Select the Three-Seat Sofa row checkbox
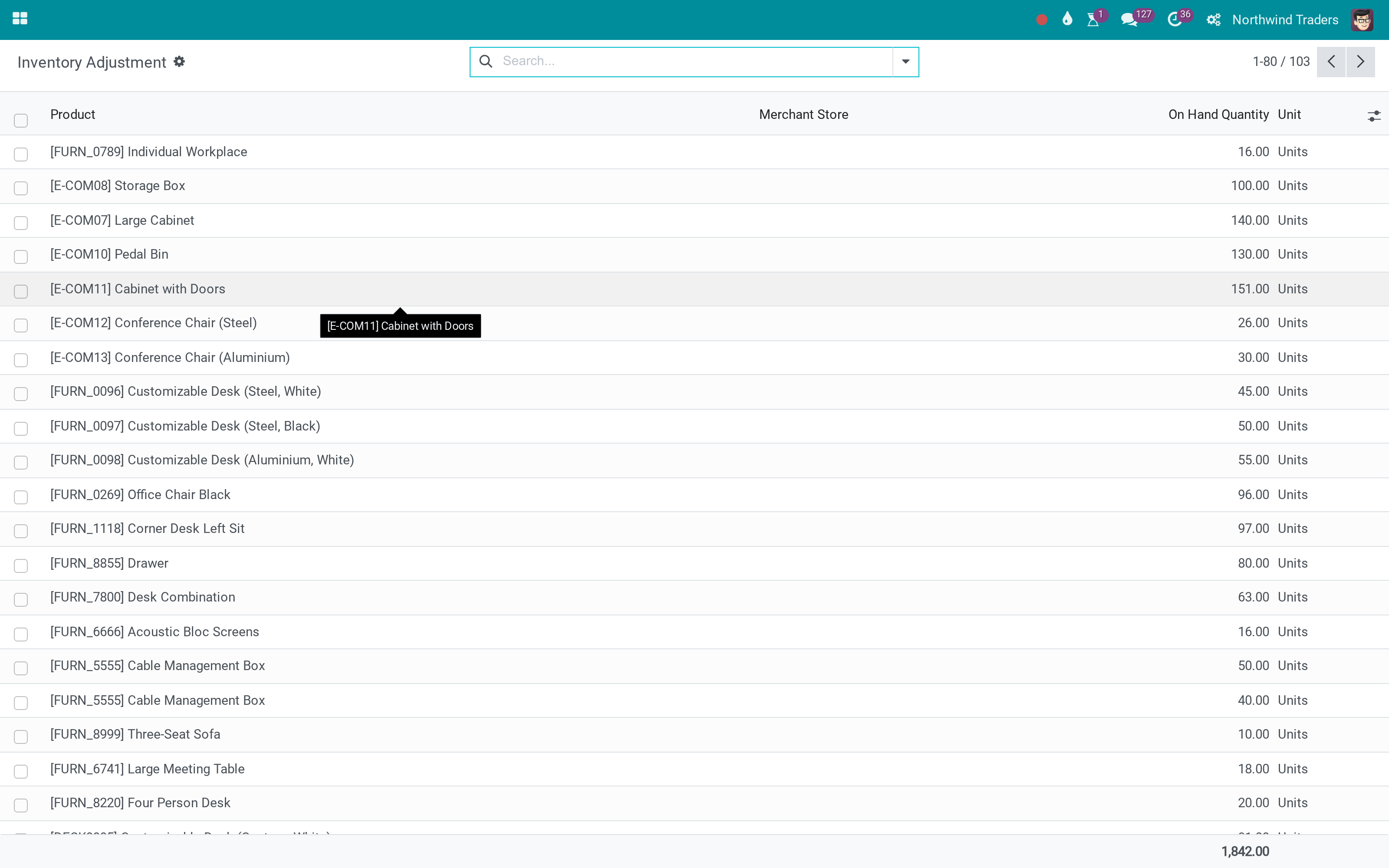 (21, 736)
